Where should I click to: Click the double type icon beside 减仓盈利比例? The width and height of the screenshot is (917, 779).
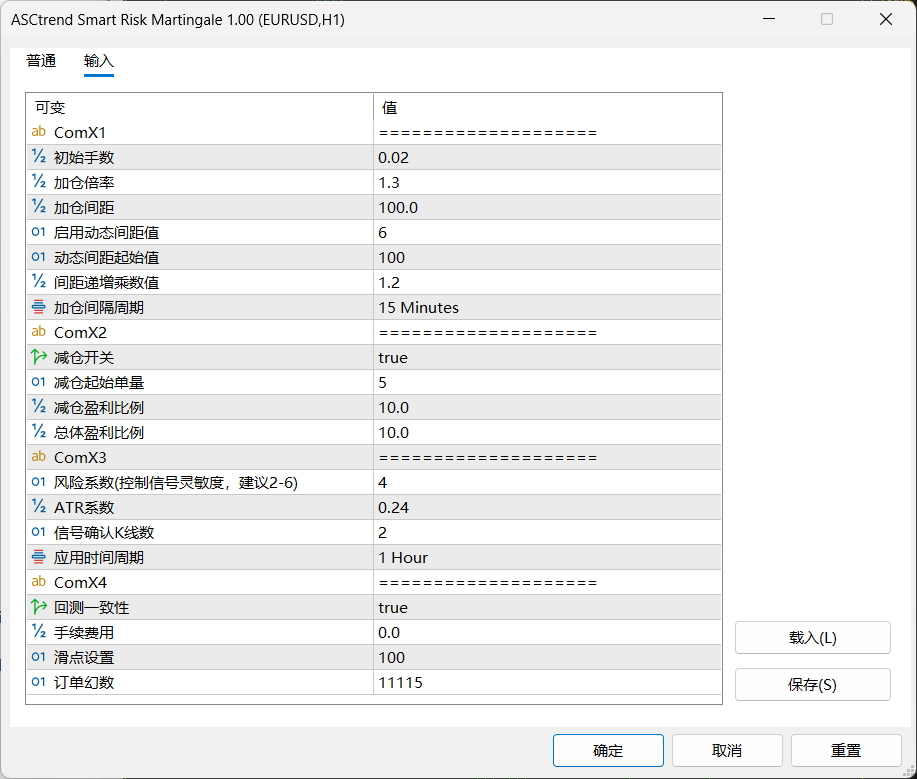point(39,407)
